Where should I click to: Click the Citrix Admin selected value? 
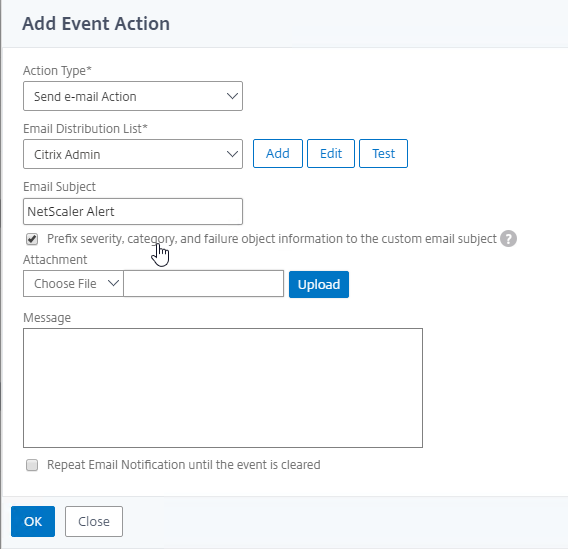67,155
